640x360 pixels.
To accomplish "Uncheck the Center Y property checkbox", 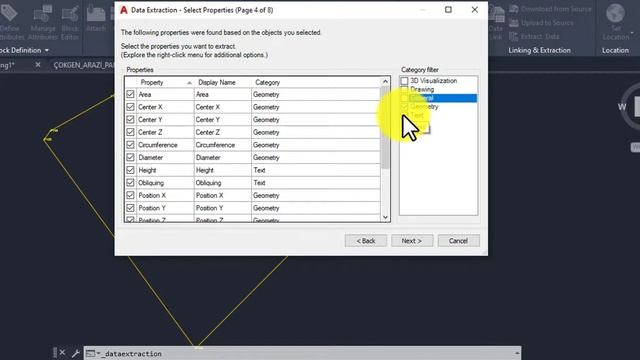I will point(130,120).
